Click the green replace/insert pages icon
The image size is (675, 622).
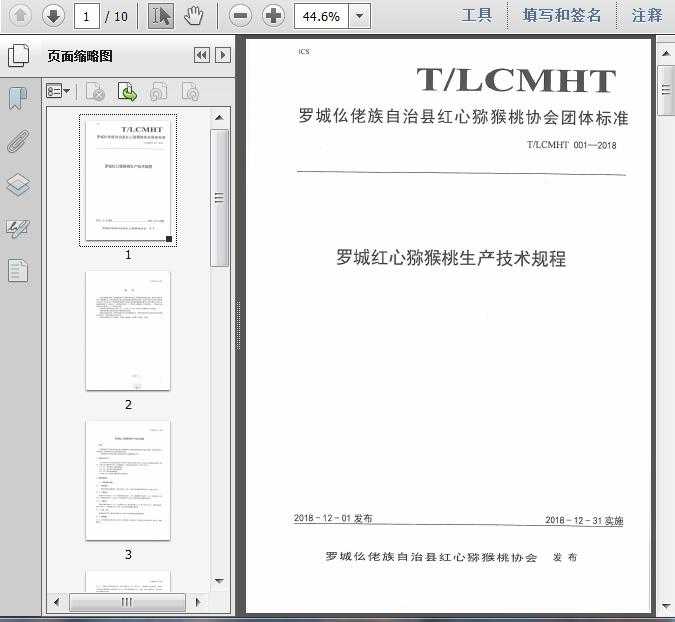[x=127, y=91]
